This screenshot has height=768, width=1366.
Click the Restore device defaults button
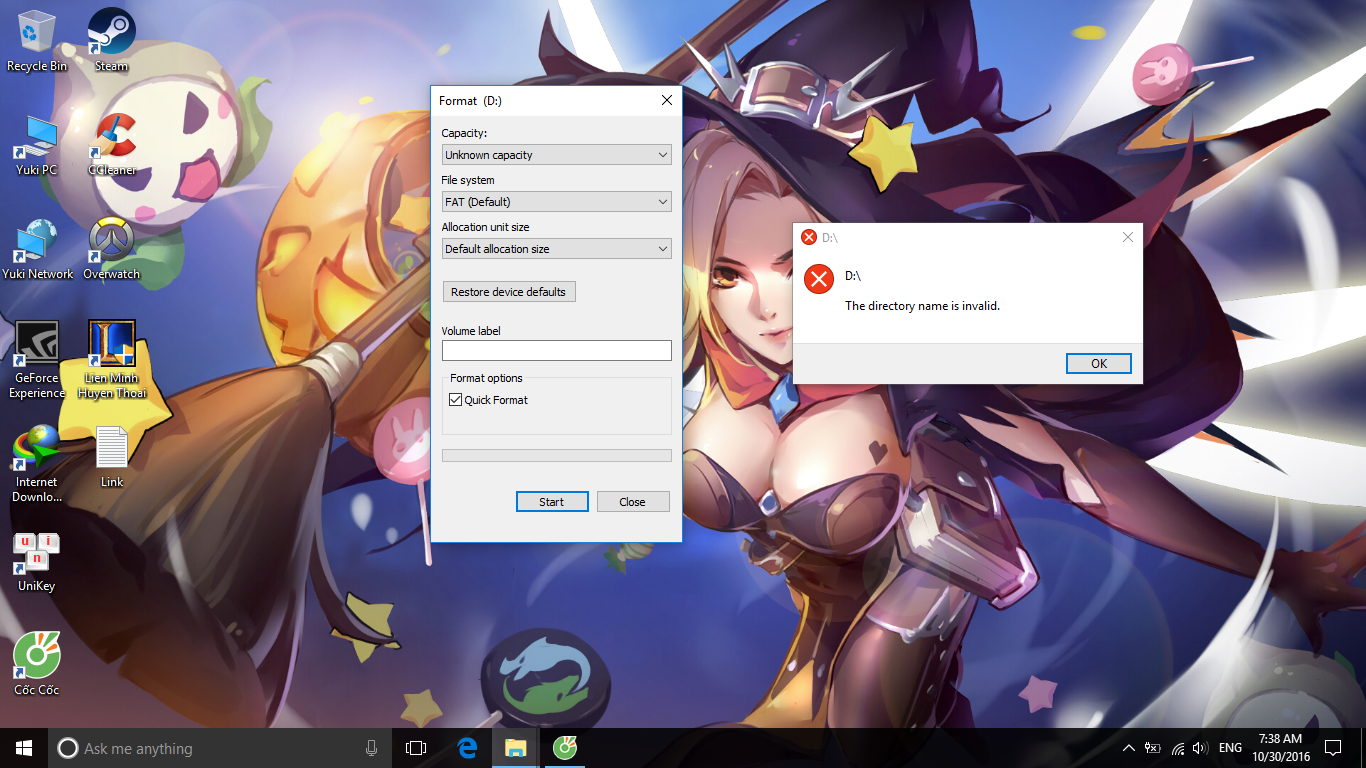coord(509,292)
